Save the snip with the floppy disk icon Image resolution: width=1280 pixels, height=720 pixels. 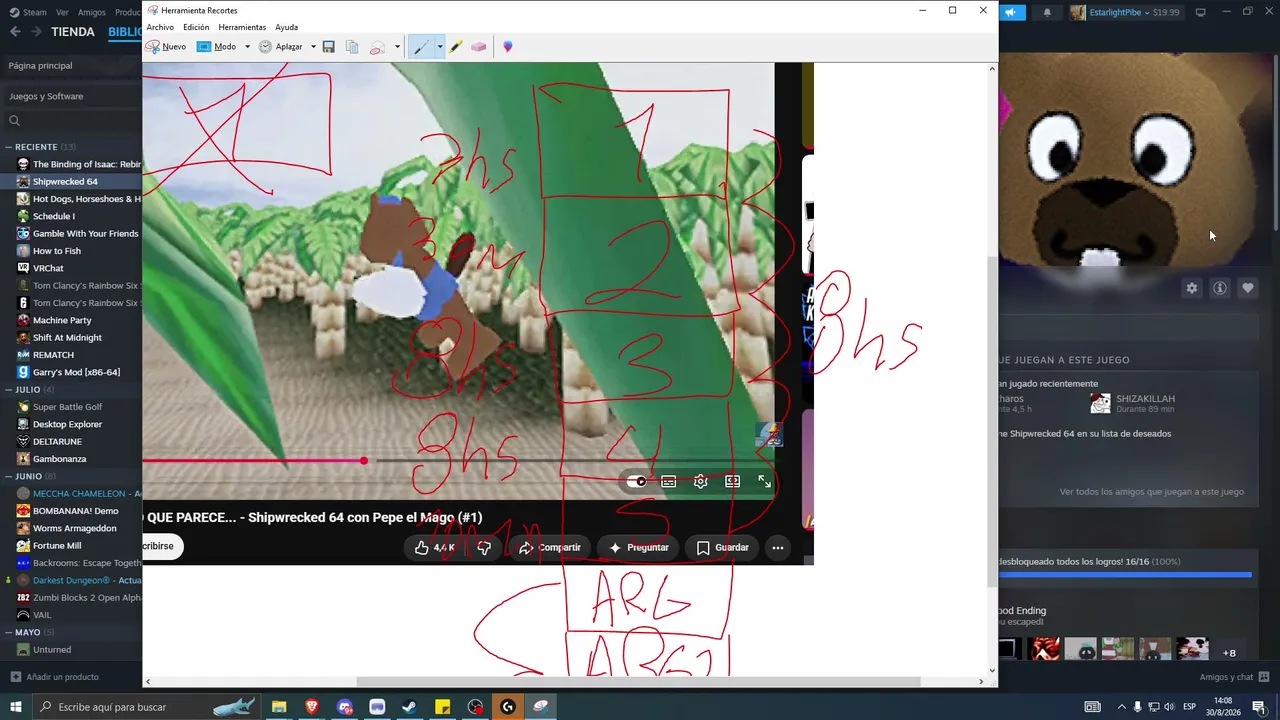tap(328, 47)
